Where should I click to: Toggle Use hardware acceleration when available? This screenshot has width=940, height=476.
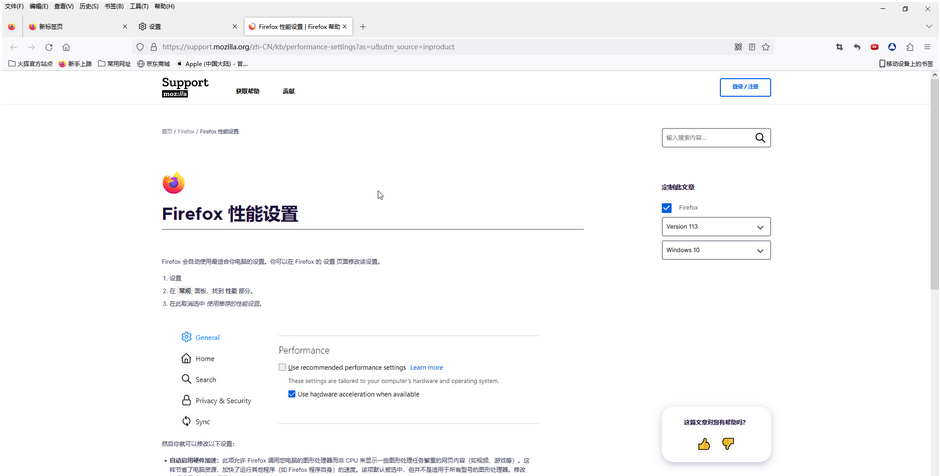pos(292,394)
